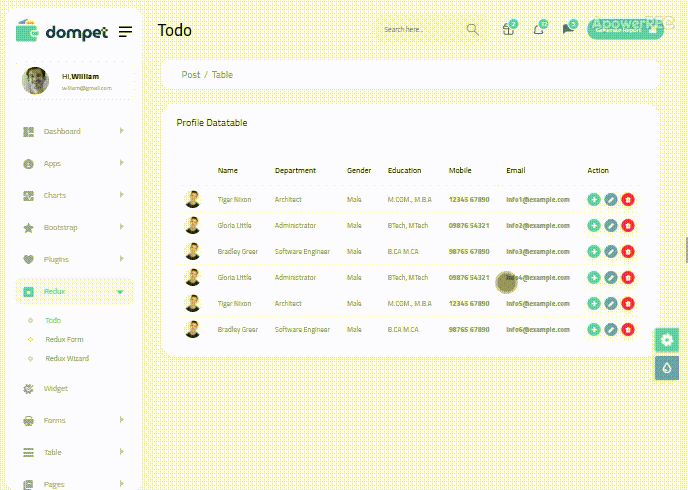Click the Post breadcrumb link
This screenshot has width=688, height=490.
pos(190,75)
